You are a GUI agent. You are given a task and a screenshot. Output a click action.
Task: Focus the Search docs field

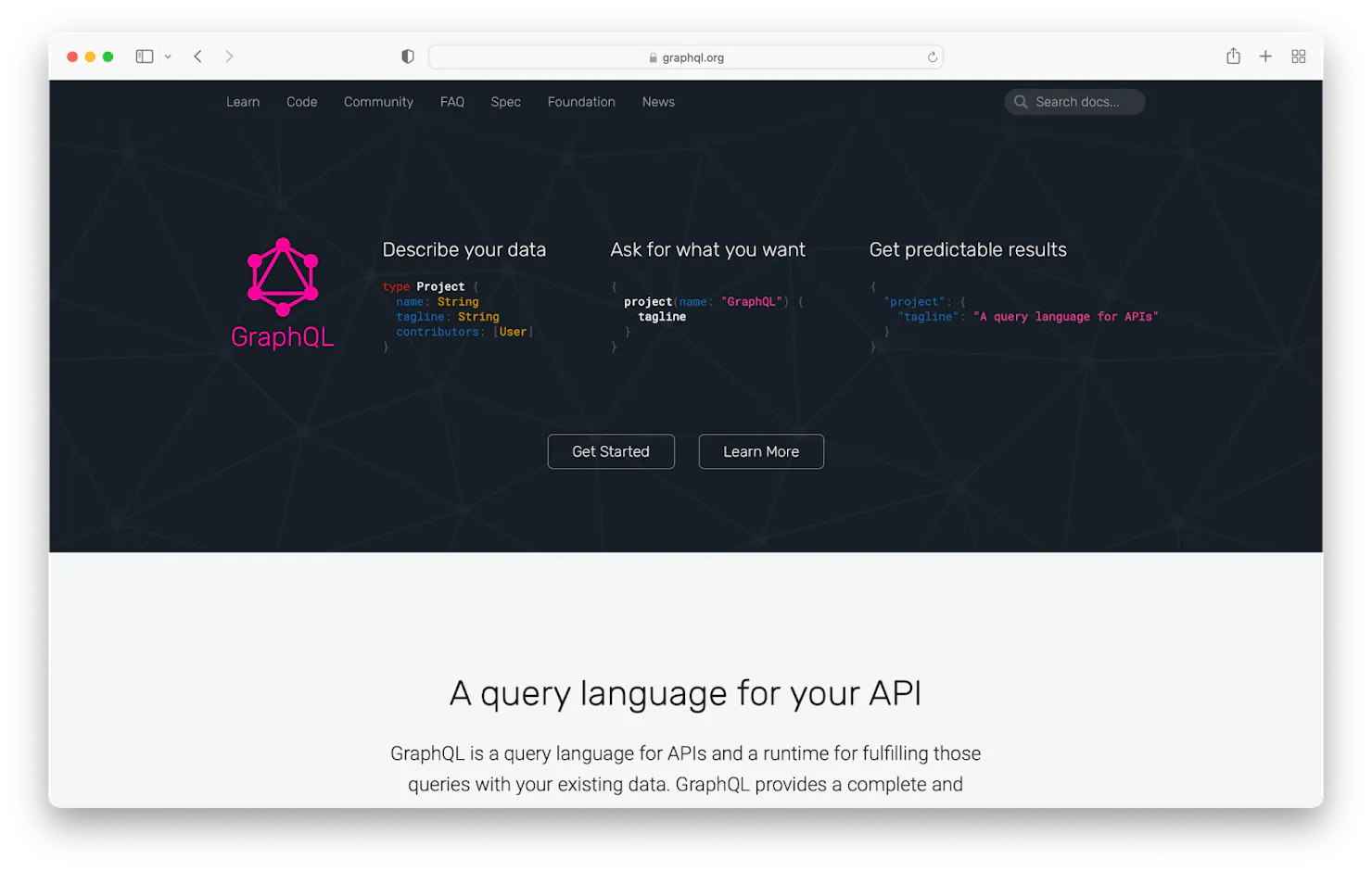coord(1074,102)
